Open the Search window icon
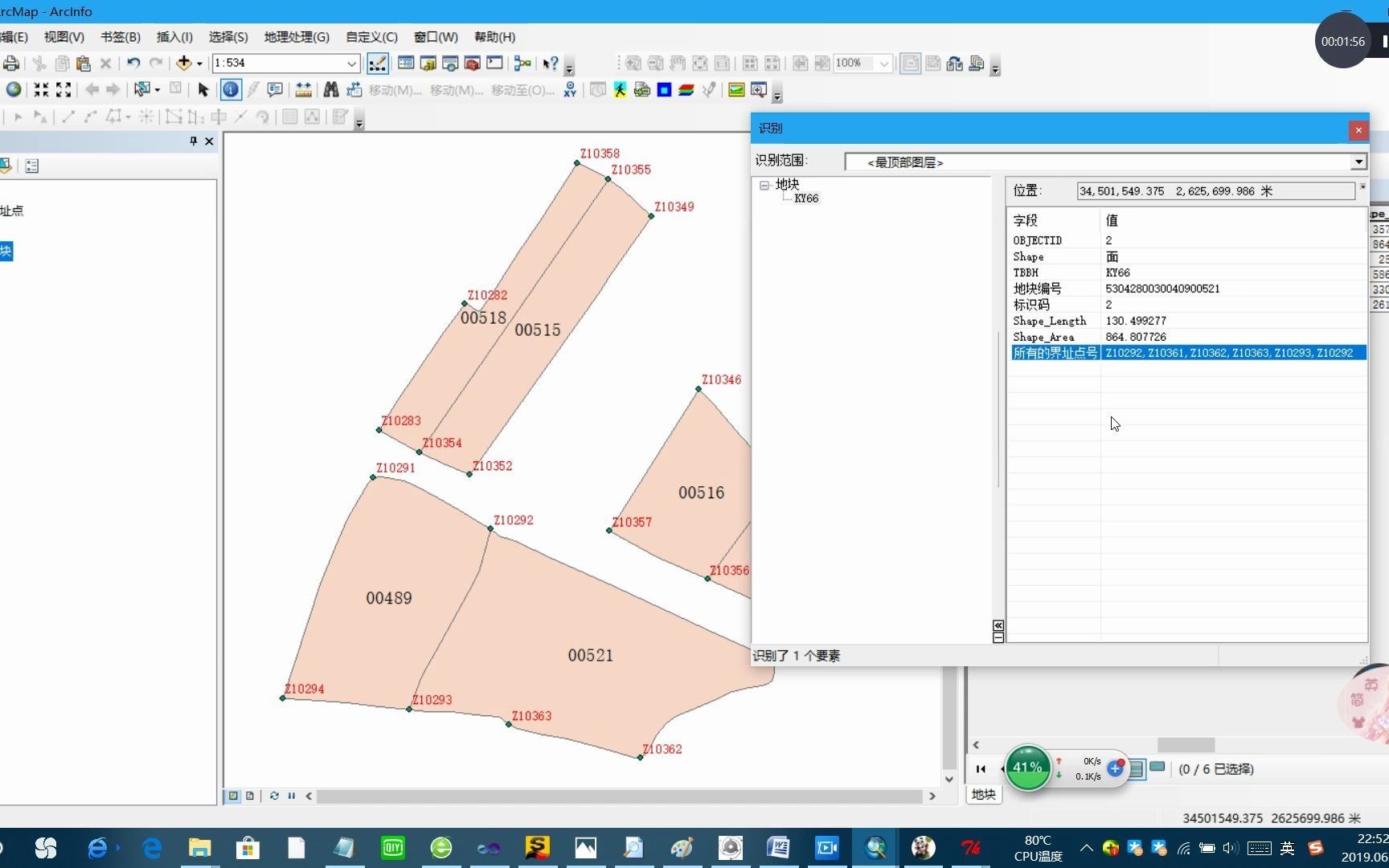Screen dimensions: 1389x868 tap(450, 63)
